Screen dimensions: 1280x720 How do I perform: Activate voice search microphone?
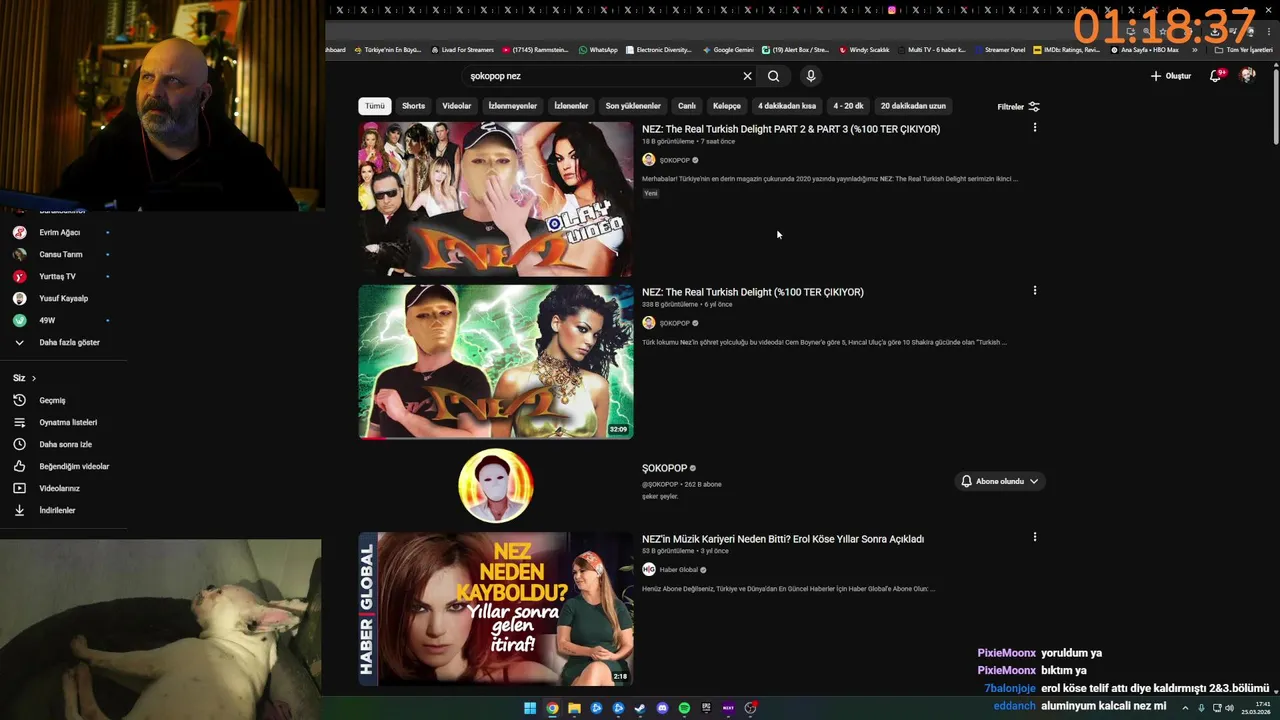pos(811,76)
